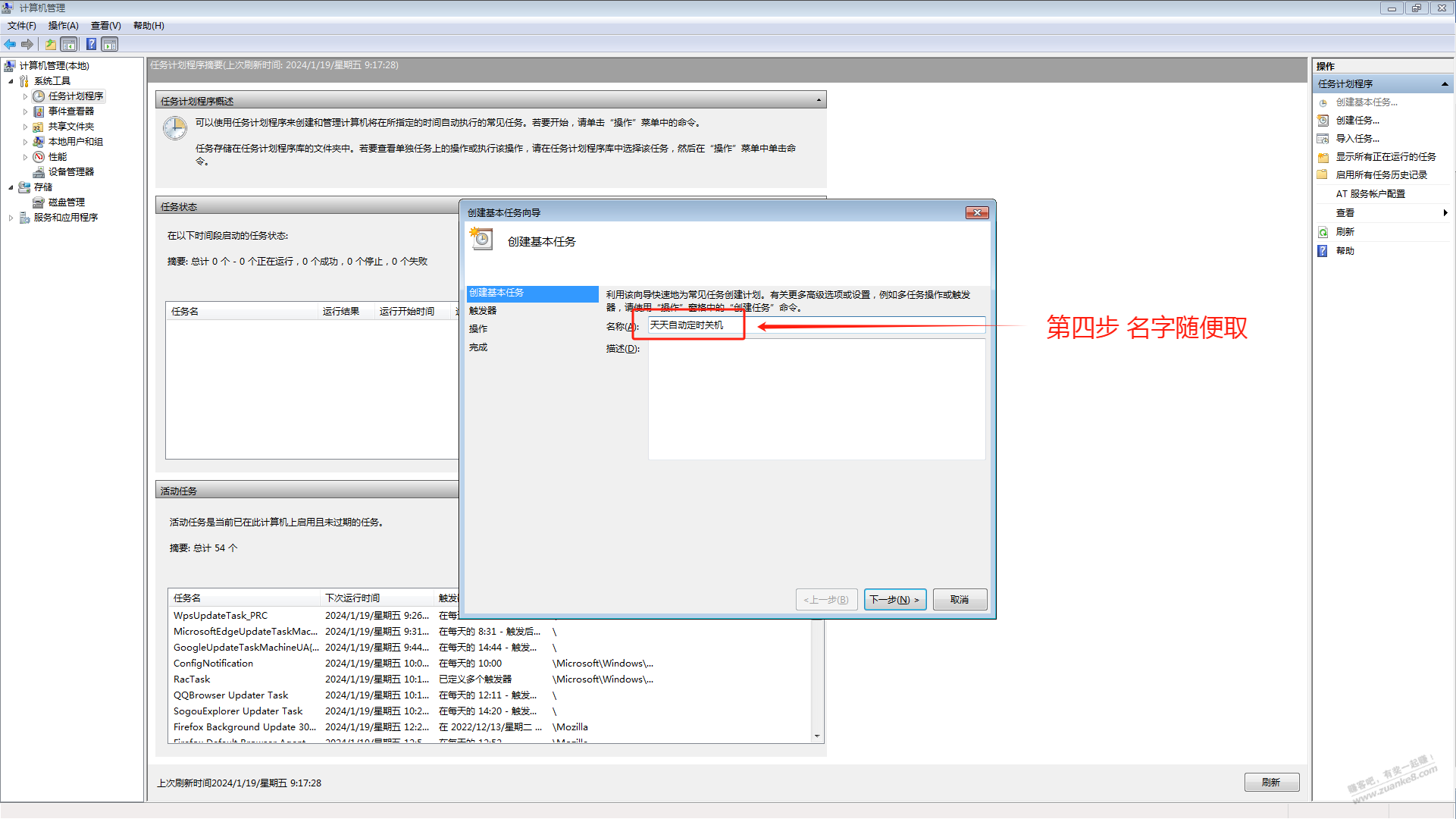
Task: Click the Back arrow toolbar icon
Action: [10, 44]
